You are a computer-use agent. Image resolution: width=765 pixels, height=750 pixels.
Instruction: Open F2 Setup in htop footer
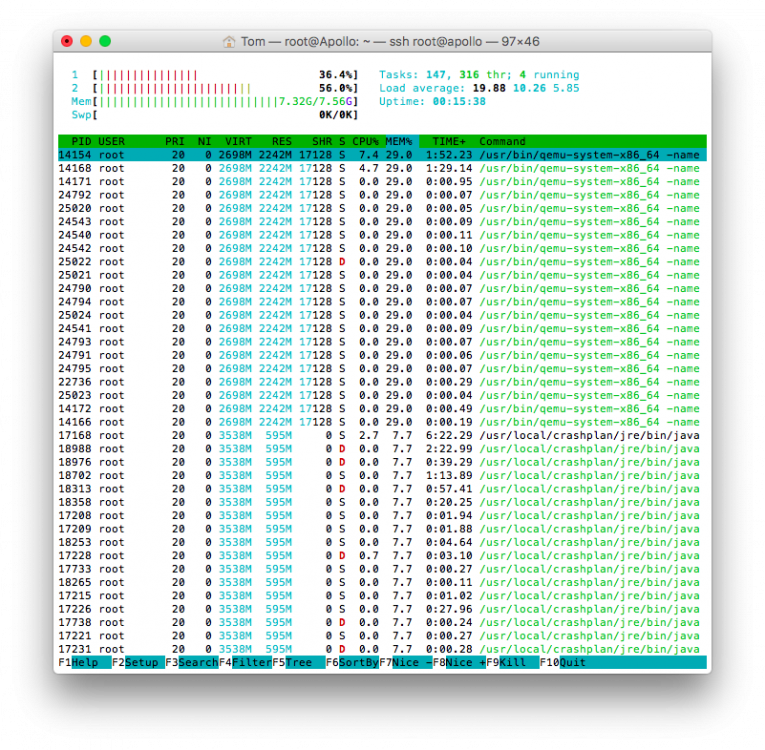(x=138, y=662)
